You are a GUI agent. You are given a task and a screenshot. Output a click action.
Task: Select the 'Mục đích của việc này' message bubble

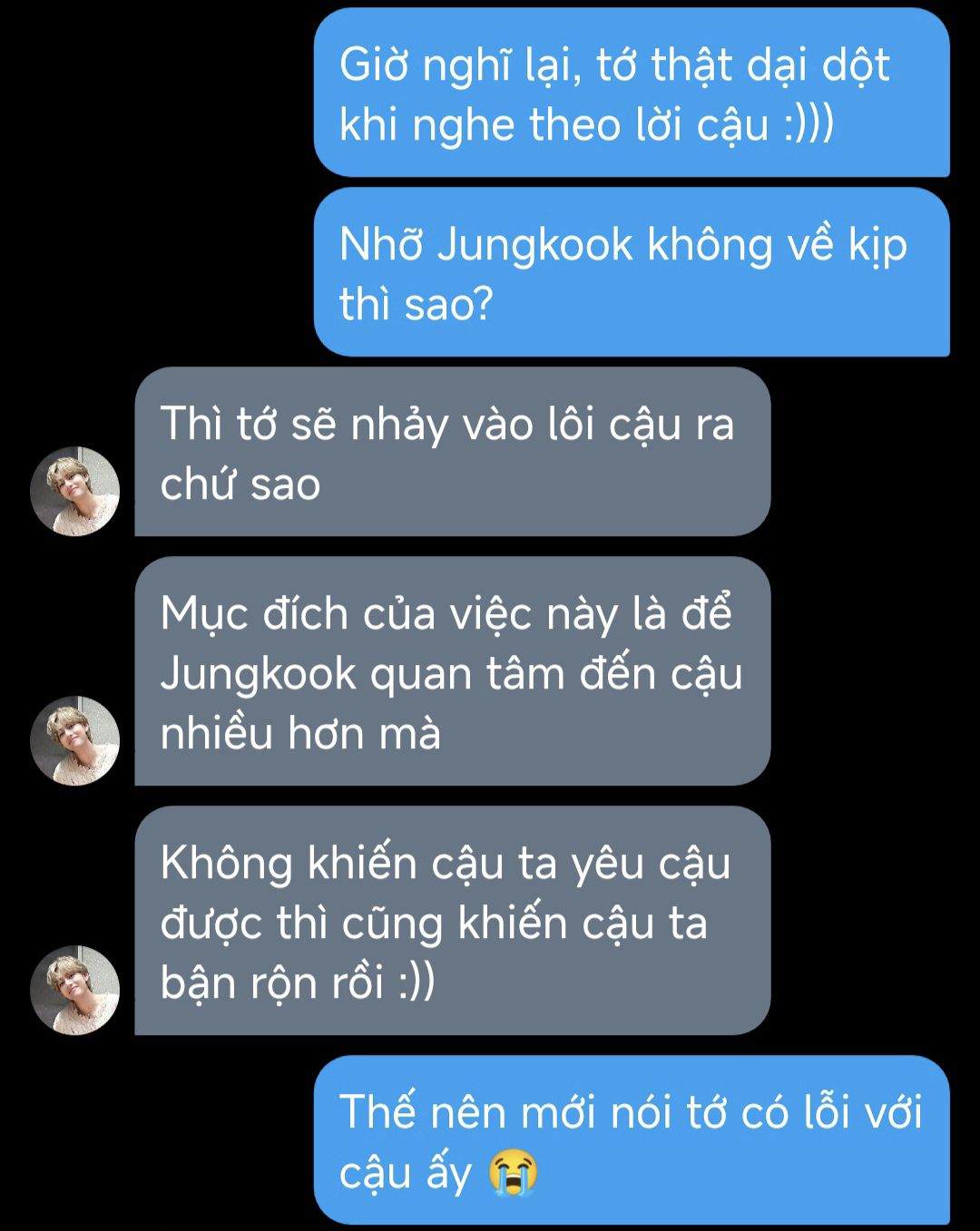tap(452, 671)
